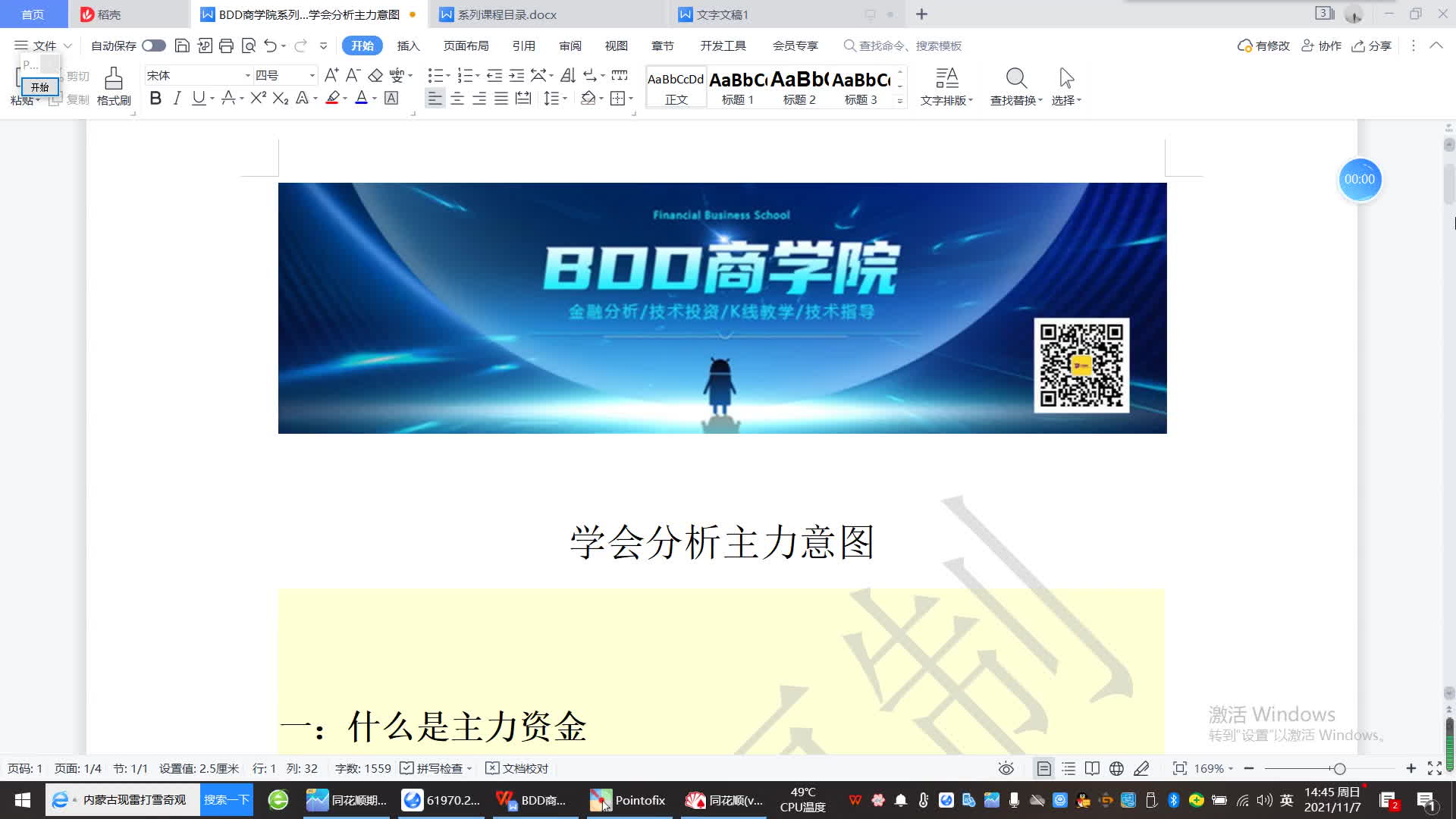
Task: Open the 169% zoom level dropdown
Action: pos(1214,768)
